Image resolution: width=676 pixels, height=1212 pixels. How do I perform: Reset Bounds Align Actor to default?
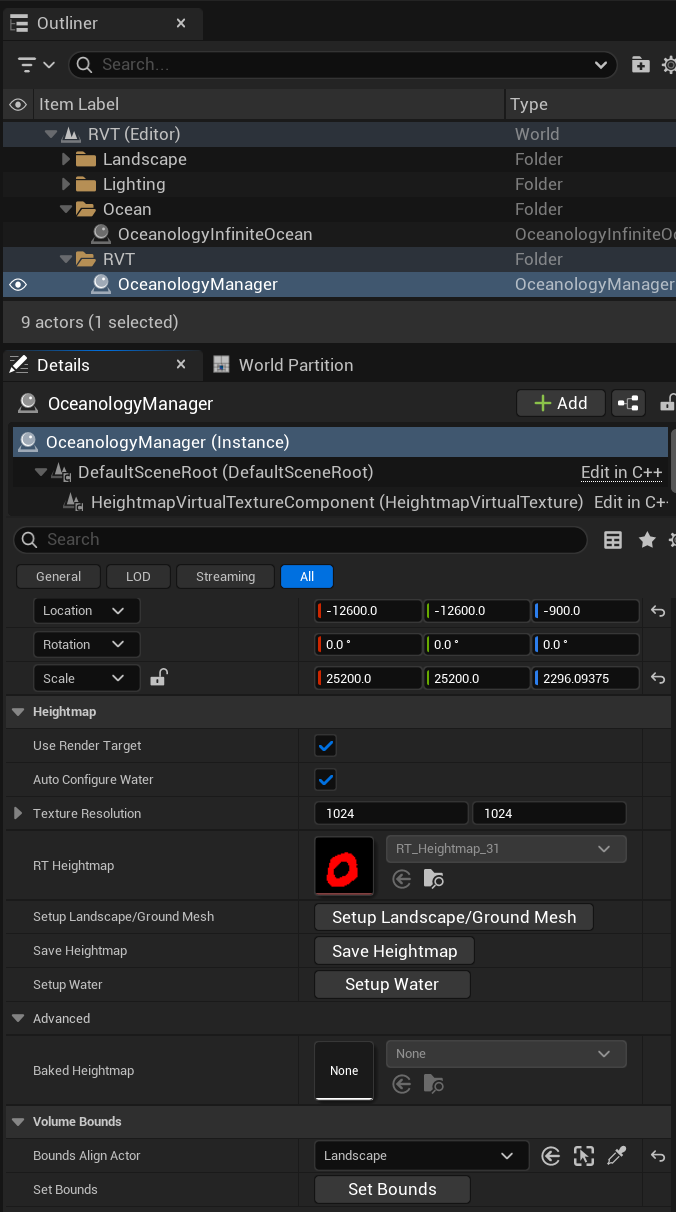[x=658, y=1156]
